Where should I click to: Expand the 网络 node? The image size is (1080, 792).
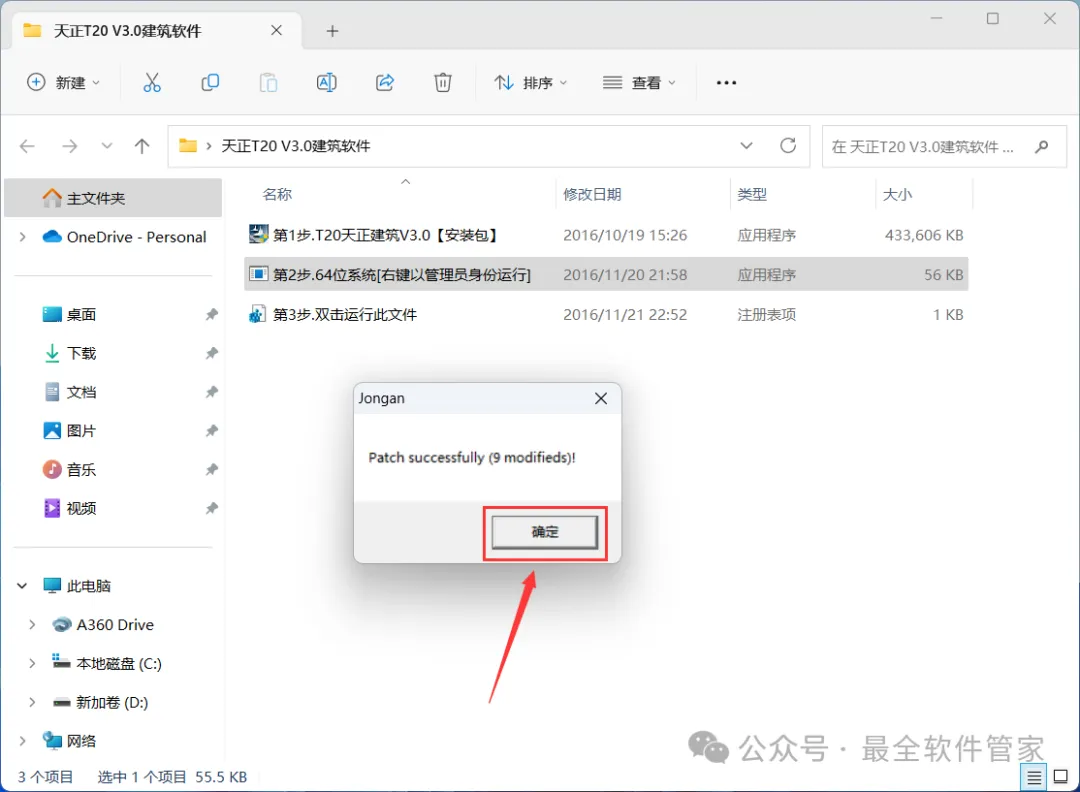[x=23, y=741]
